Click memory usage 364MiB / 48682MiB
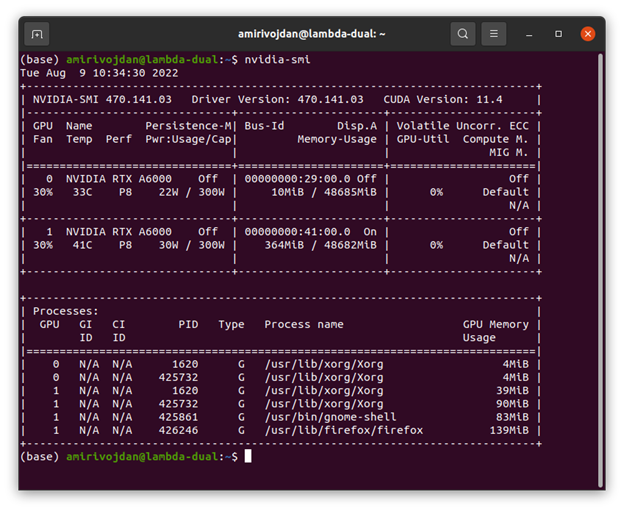The image size is (624, 511). coord(320,245)
